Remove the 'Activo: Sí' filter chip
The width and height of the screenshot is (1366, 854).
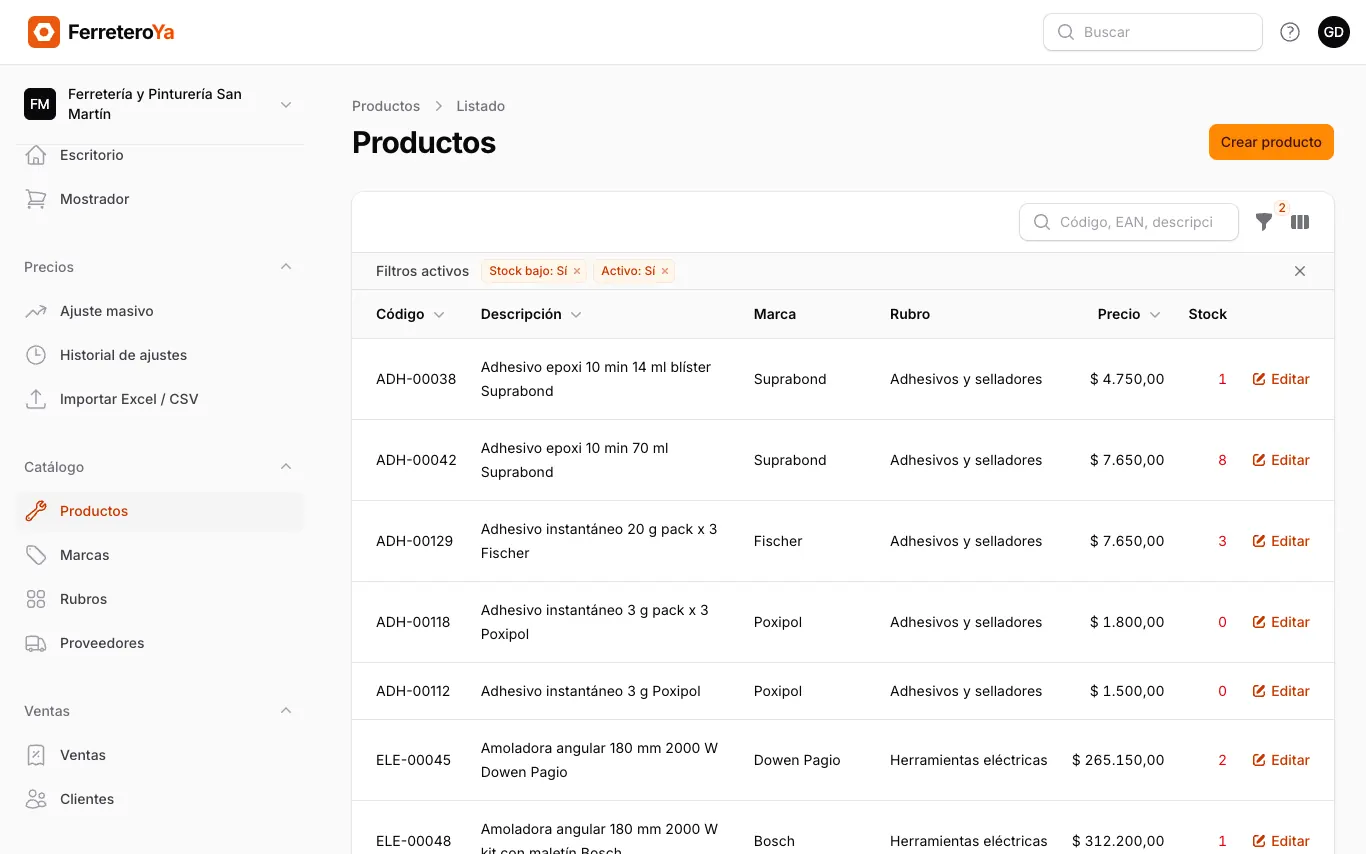(x=665, y=271)
